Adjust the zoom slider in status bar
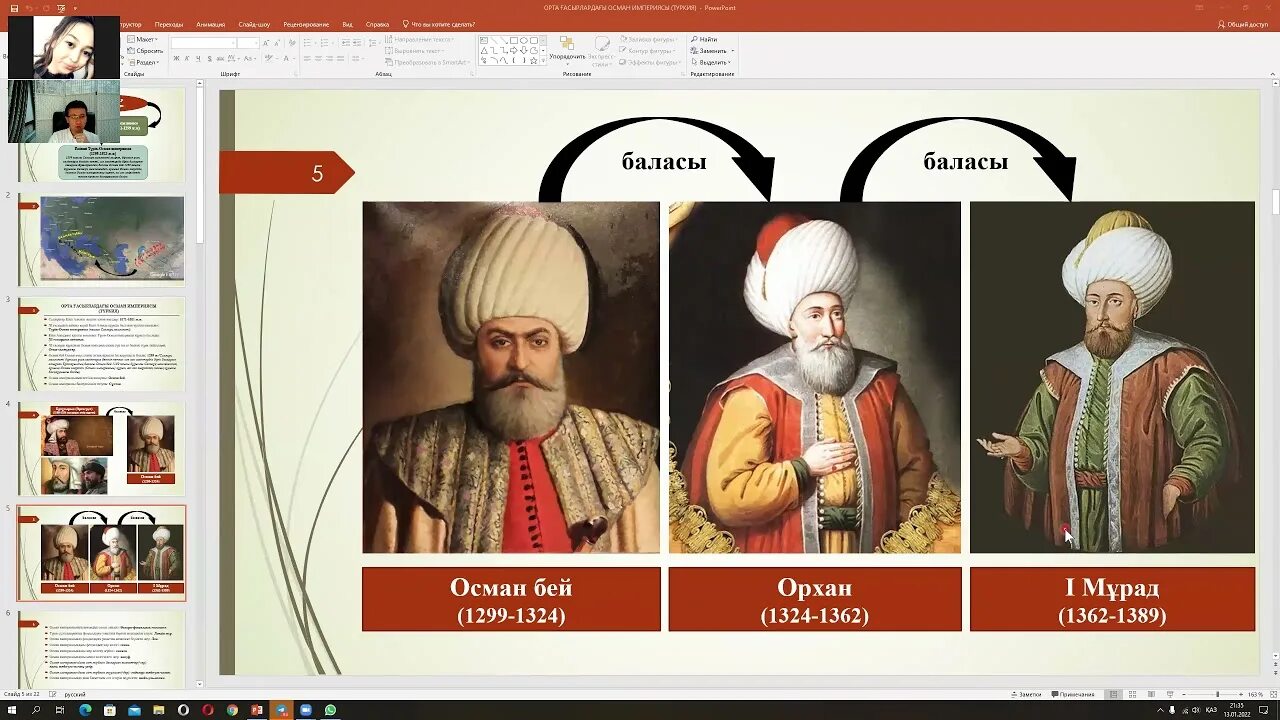Screen dimensions: 1280x720 point(1217,694)
